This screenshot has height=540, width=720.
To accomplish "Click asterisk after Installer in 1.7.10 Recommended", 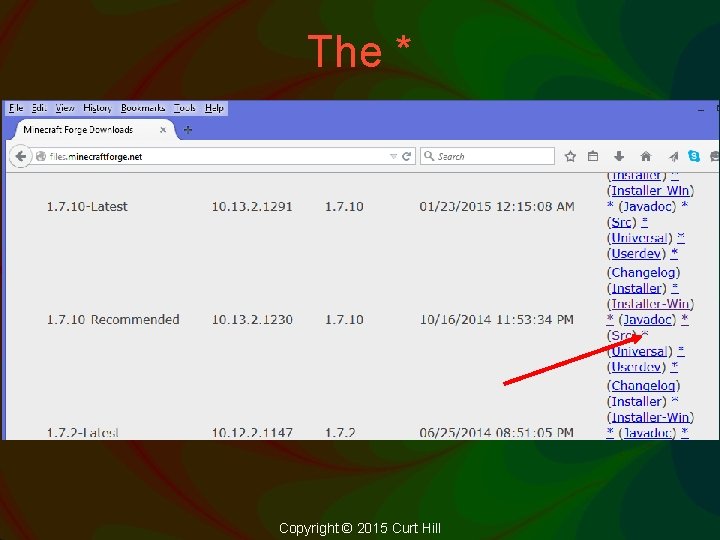I will 675,288.
